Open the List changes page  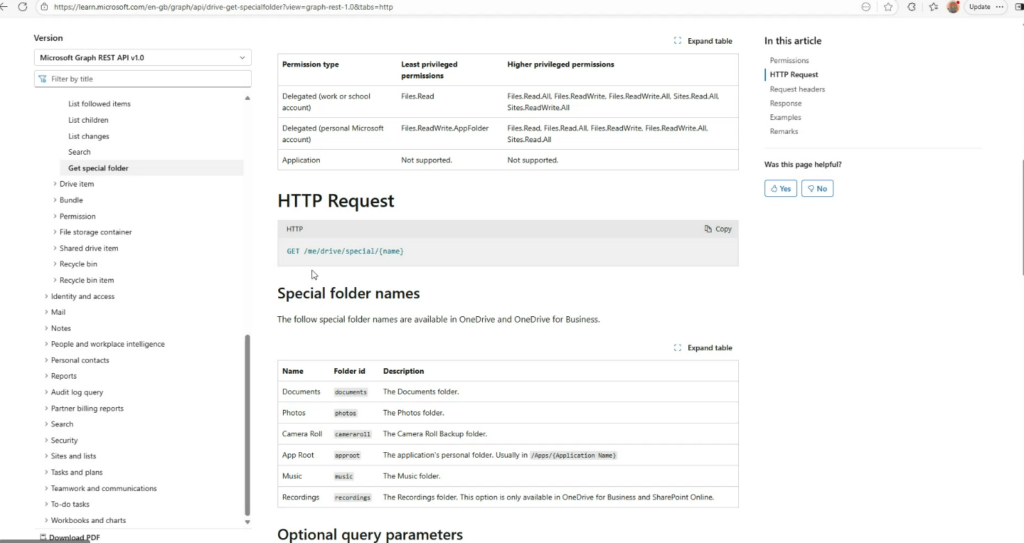pos(89,137)
